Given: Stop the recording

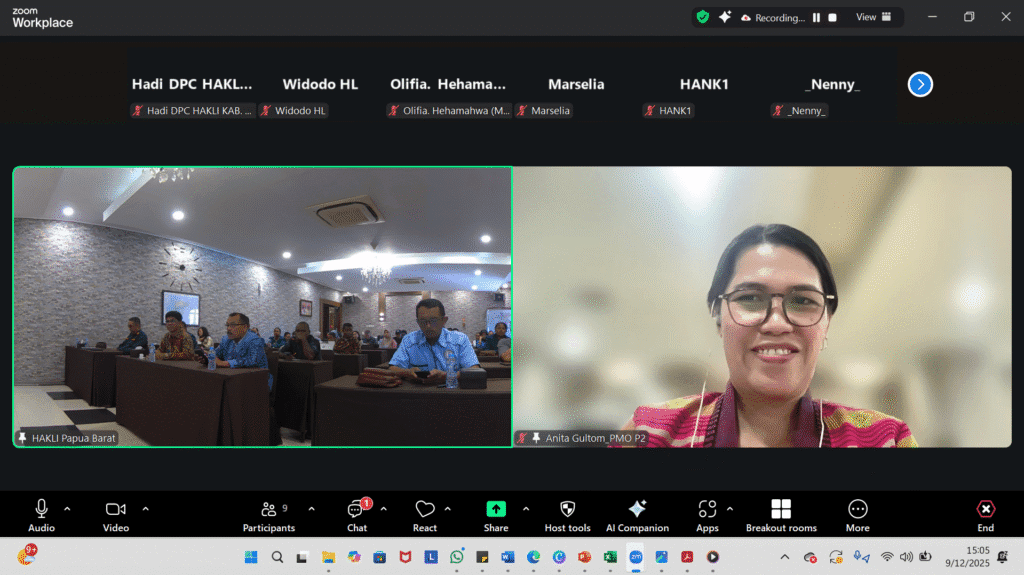Looking at the screenshot, I should [x=833, y=17].
